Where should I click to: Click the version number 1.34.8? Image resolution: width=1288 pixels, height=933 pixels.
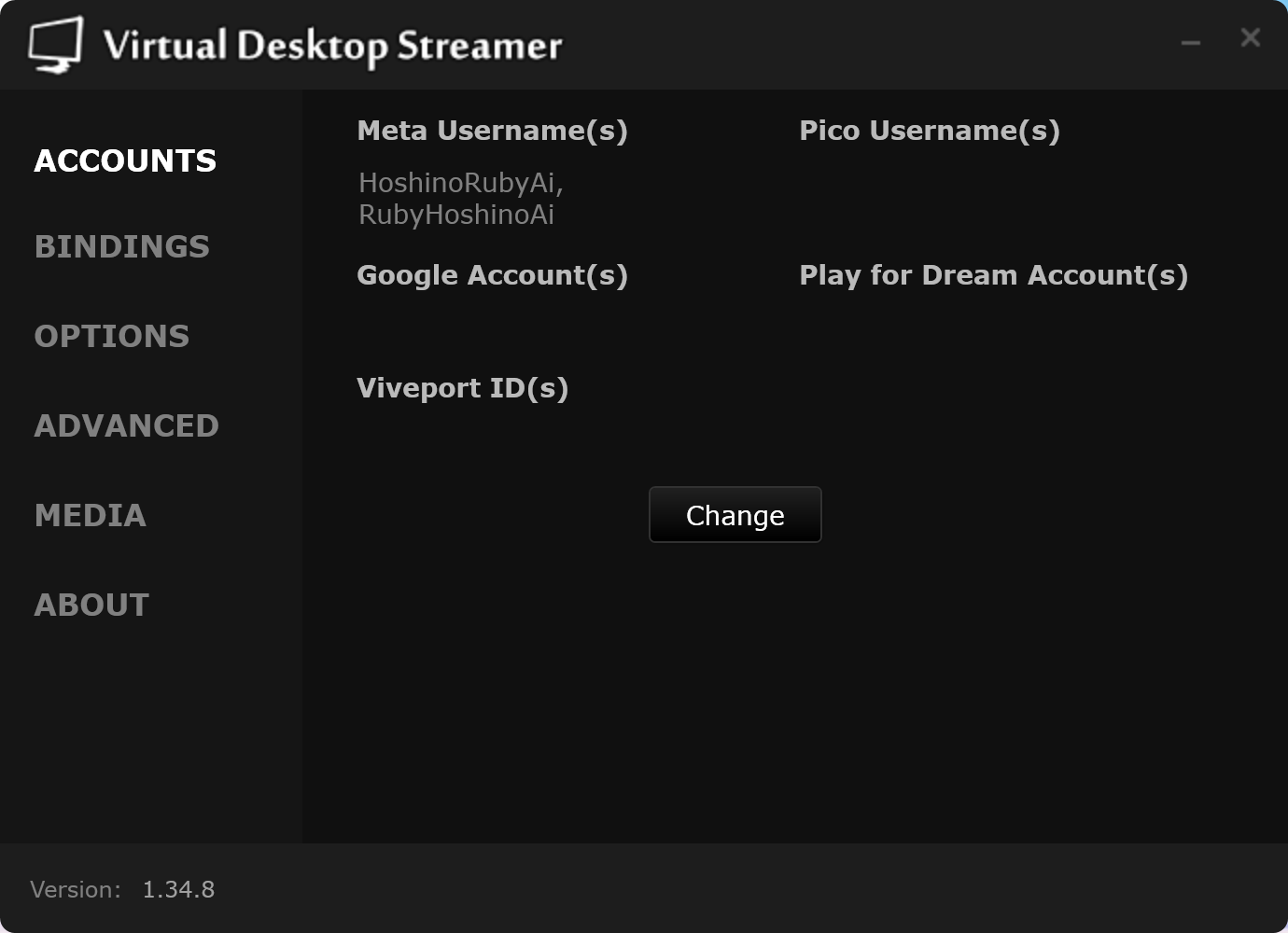click(178, 890)
